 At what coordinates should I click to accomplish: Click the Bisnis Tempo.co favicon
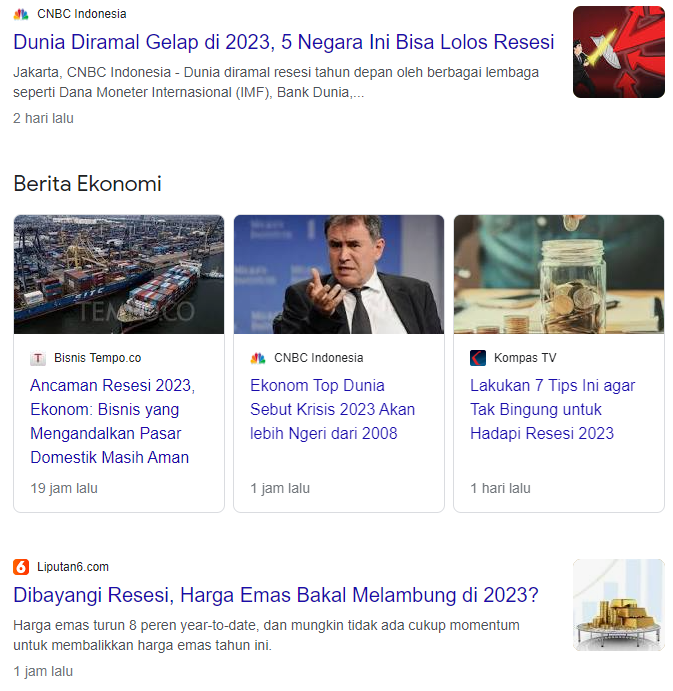pos(38,358)
